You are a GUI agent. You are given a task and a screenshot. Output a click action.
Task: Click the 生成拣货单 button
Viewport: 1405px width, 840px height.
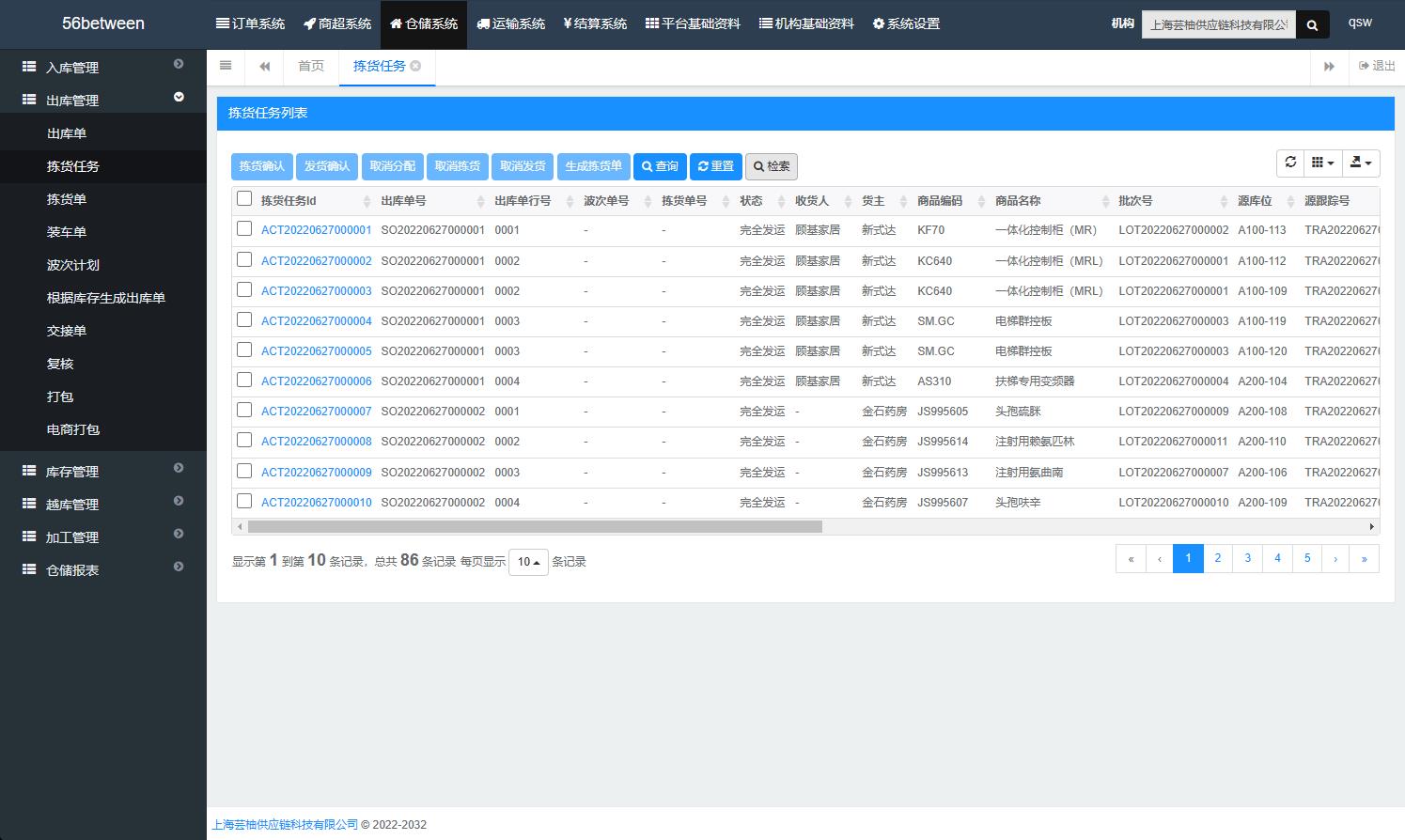point(593,166)
